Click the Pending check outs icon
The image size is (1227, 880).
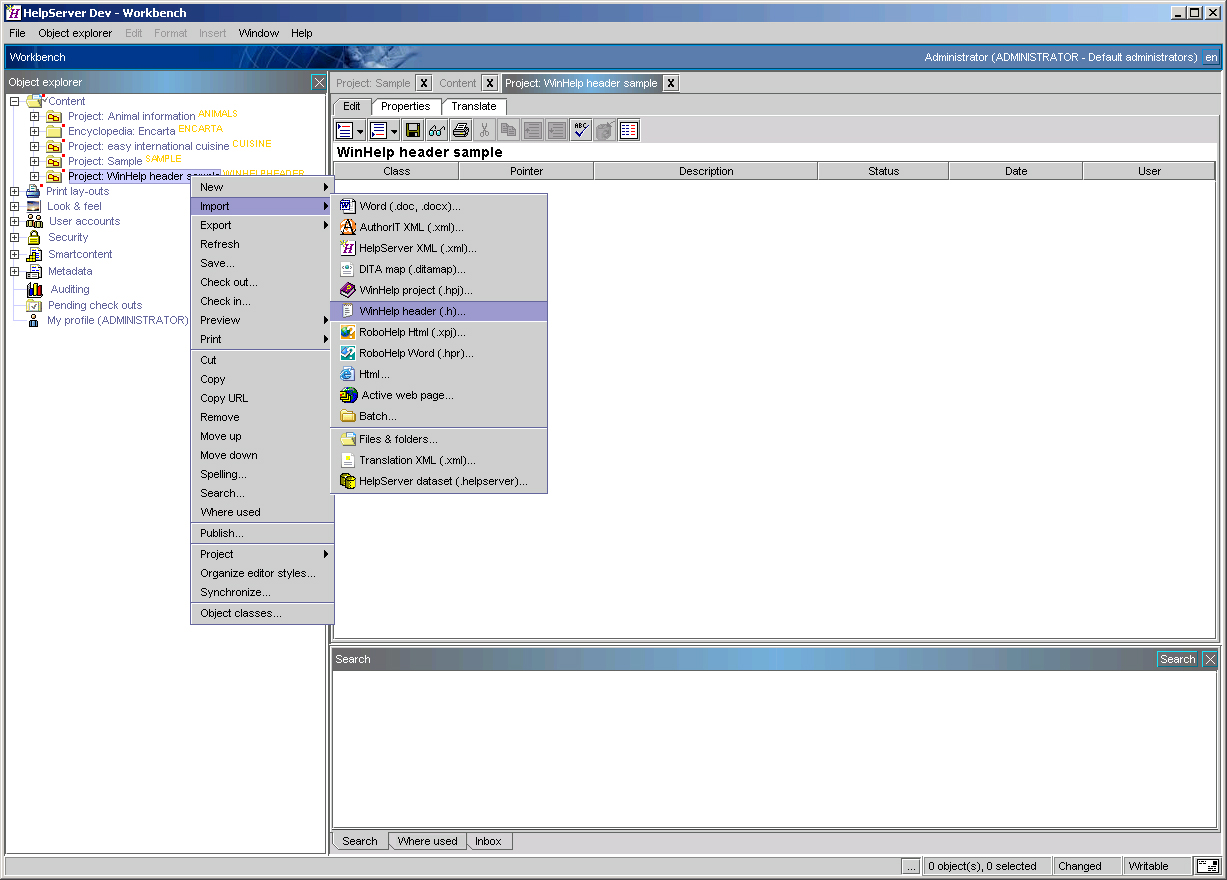point(35,305)
